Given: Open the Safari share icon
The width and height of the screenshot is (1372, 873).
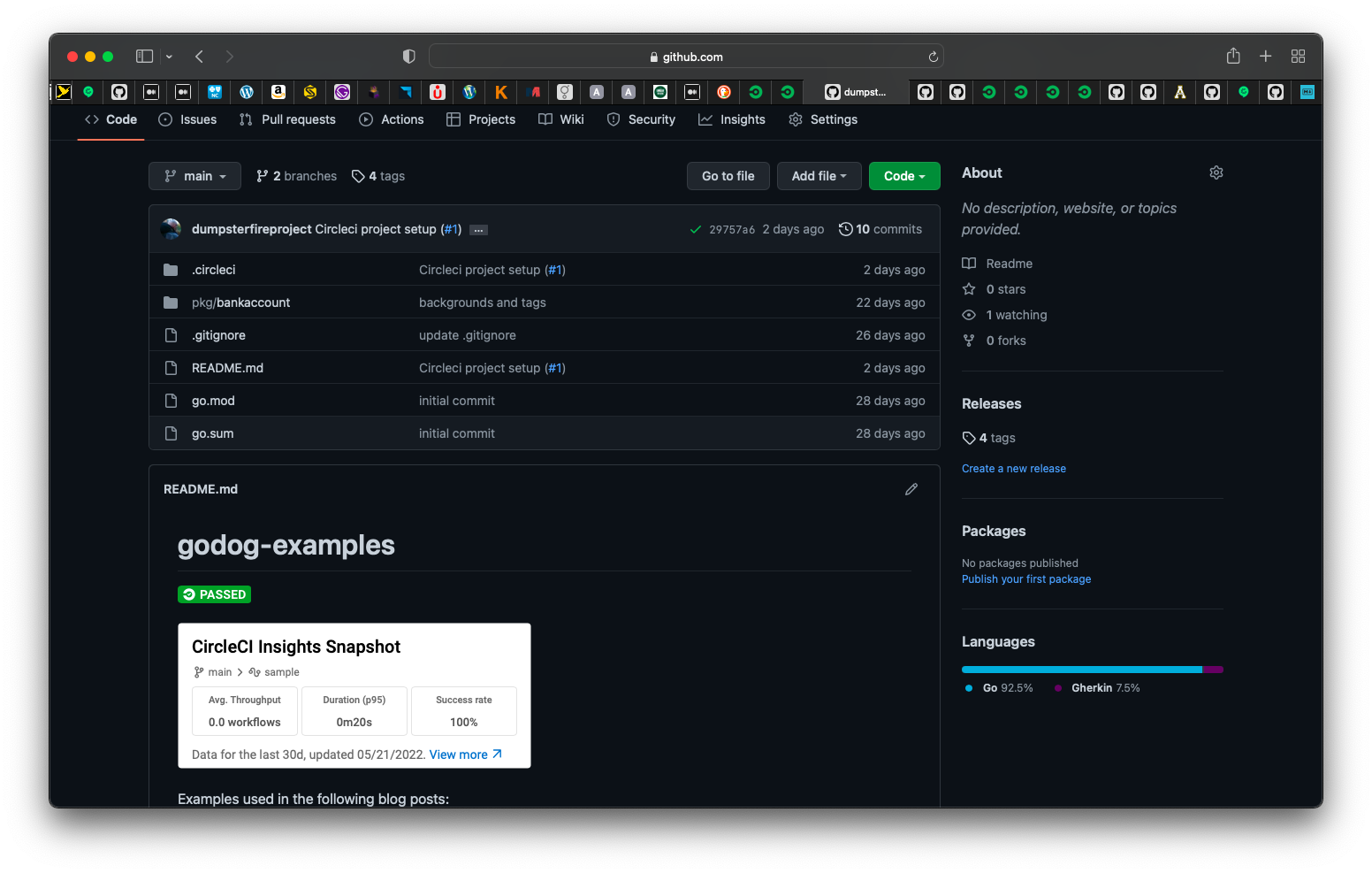Looking at the screenshot, I should coord(1233,56).
